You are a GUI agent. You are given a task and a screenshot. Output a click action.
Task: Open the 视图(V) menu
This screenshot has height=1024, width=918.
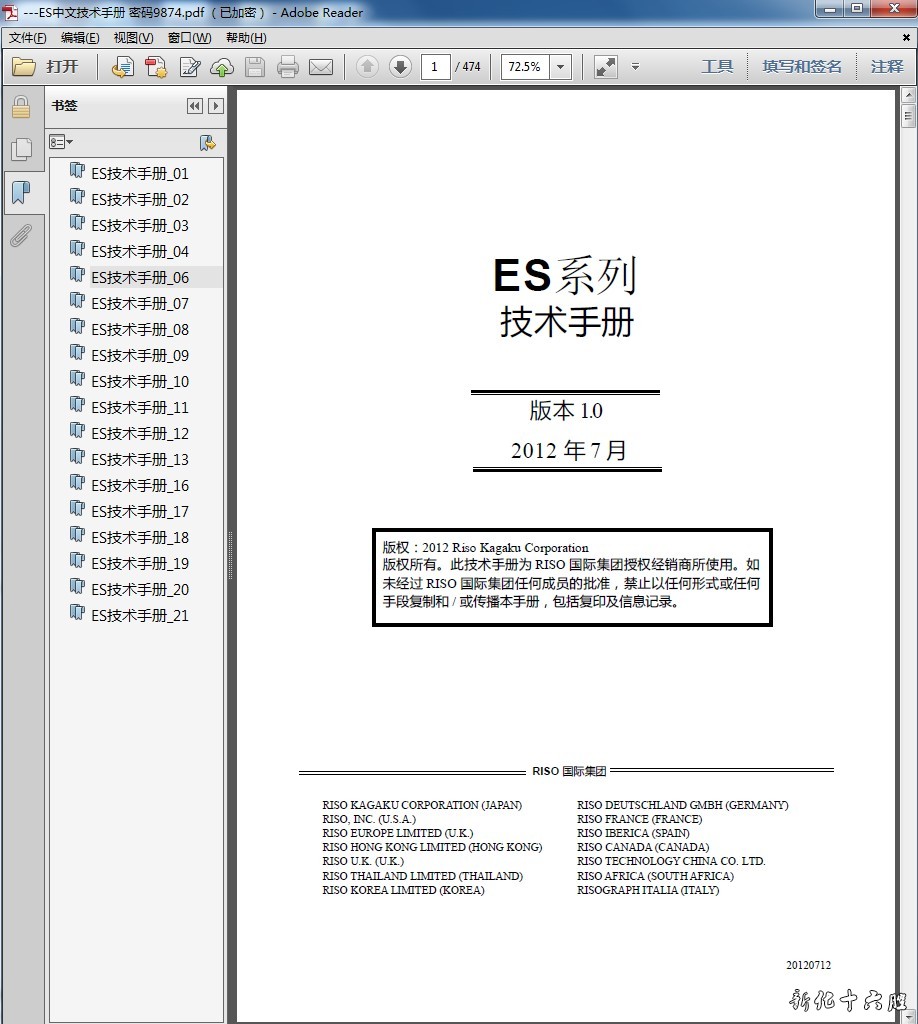click(x=133, y=38)
